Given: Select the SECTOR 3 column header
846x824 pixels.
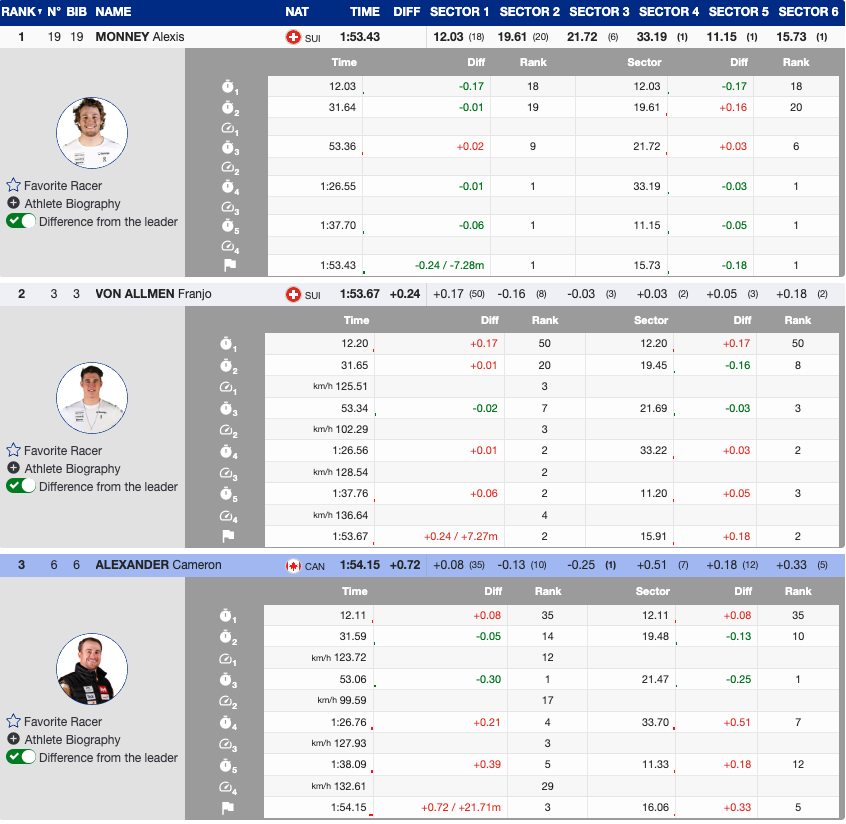Looking at the screenshot, I should (x=599, y=12).
